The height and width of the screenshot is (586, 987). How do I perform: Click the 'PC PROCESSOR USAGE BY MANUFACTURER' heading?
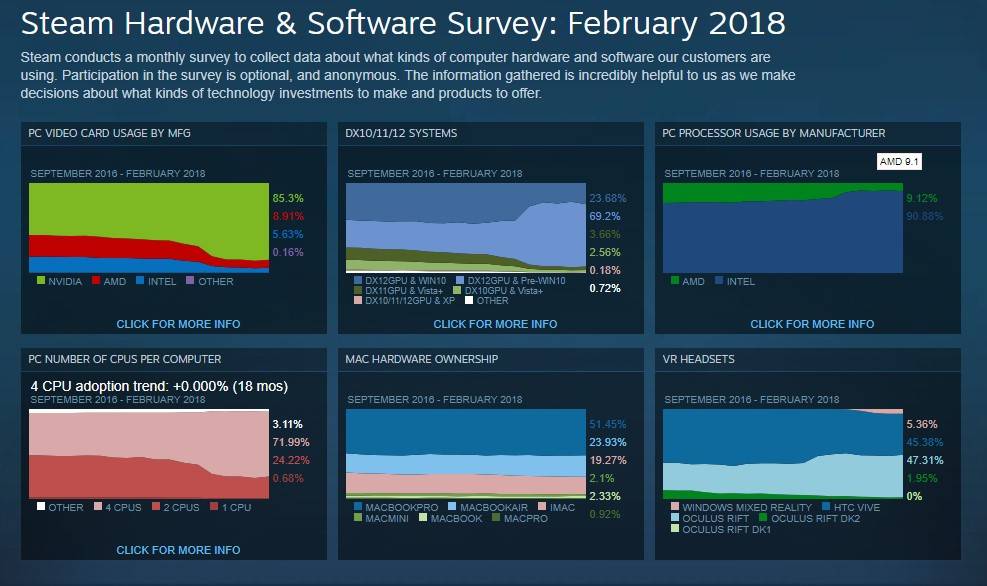point(774,133)
